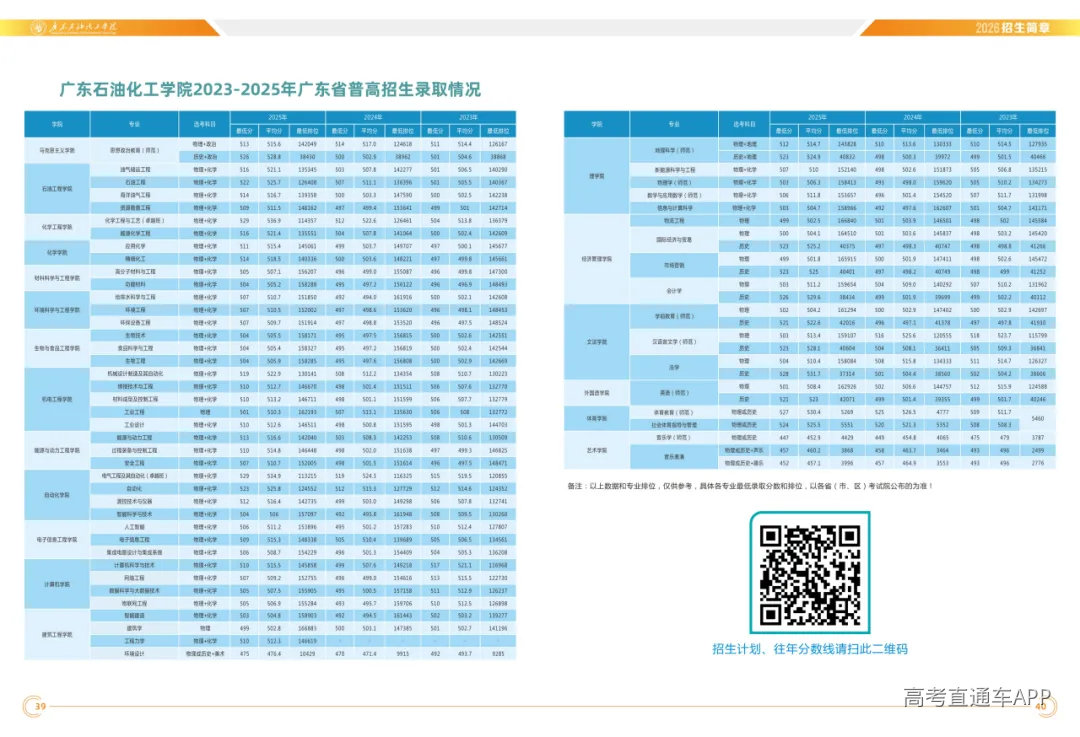This screenshot has width=1080, height=737.
Task: Select the 理学院 cell in right table
Action: coord(596,176)
